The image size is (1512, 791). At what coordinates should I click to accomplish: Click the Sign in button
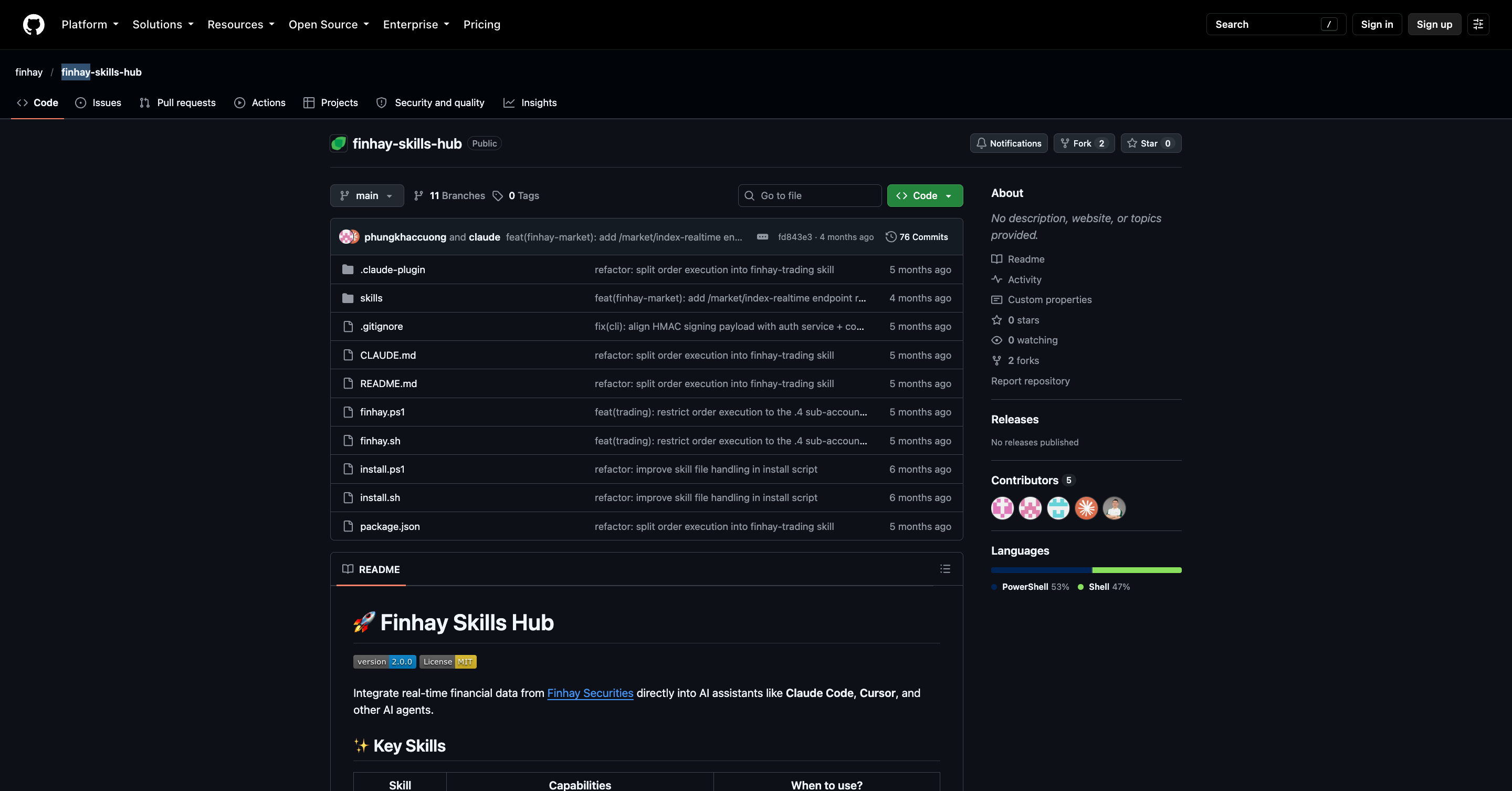pyautogui.click(x=1377, y=24)
